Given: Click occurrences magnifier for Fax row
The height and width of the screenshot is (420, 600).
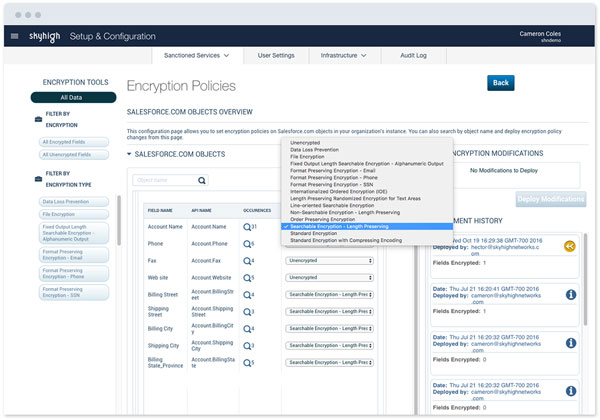Looking at the screenshot, I should (247, 261).
